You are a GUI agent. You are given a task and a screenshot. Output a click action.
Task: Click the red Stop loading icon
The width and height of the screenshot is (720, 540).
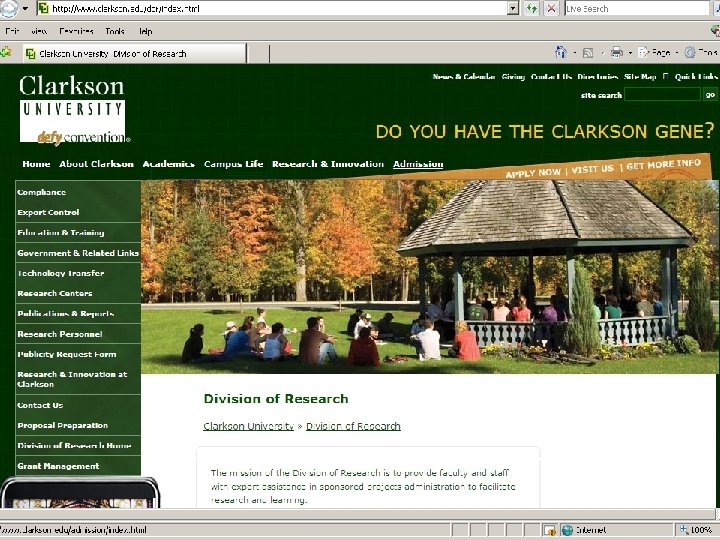click(551, 8)
